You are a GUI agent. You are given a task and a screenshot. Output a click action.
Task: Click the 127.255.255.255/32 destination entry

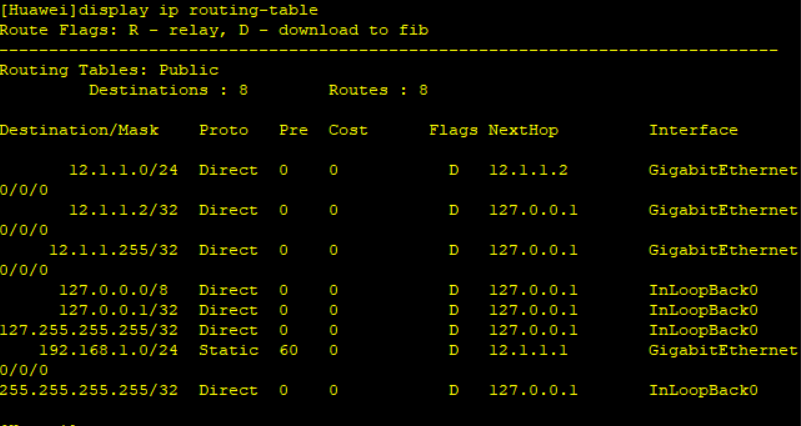pyautogui.click(x=89, y=330)
